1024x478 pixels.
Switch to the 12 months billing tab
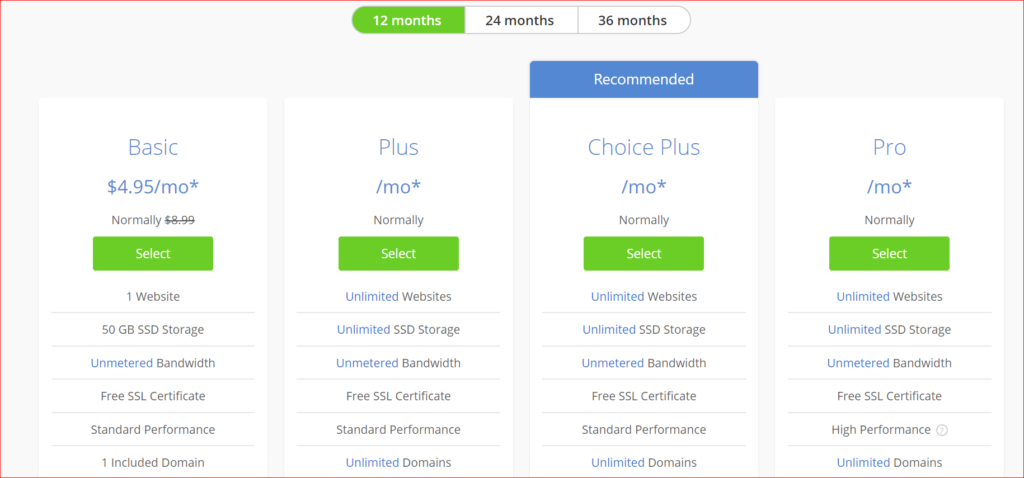tap(408, 20)
